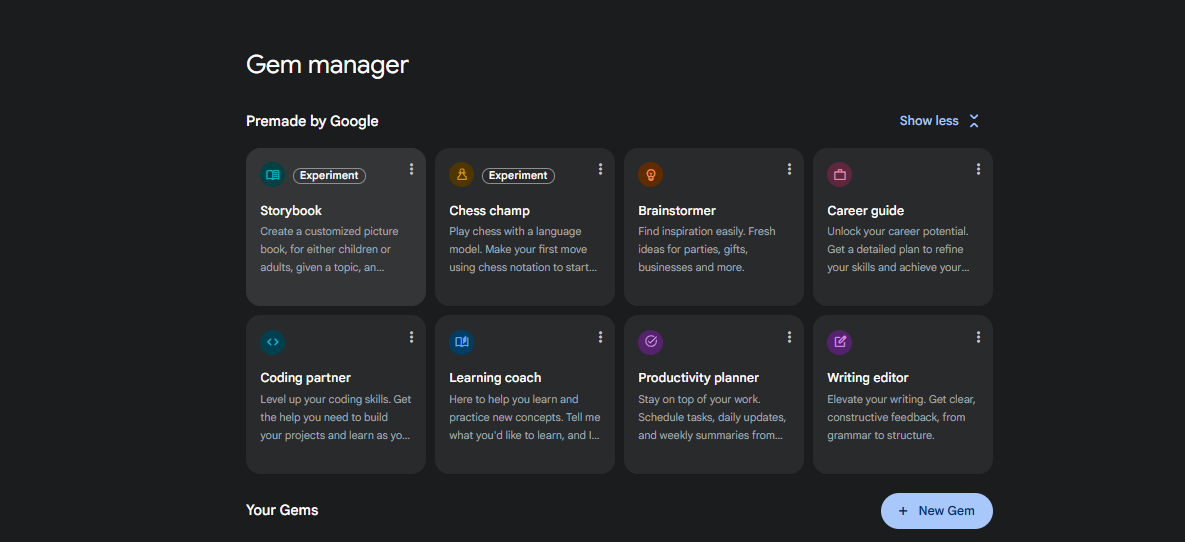Open the Writing editor gem title
Viewport: 1185px width, 542px height.
[868, 378]
